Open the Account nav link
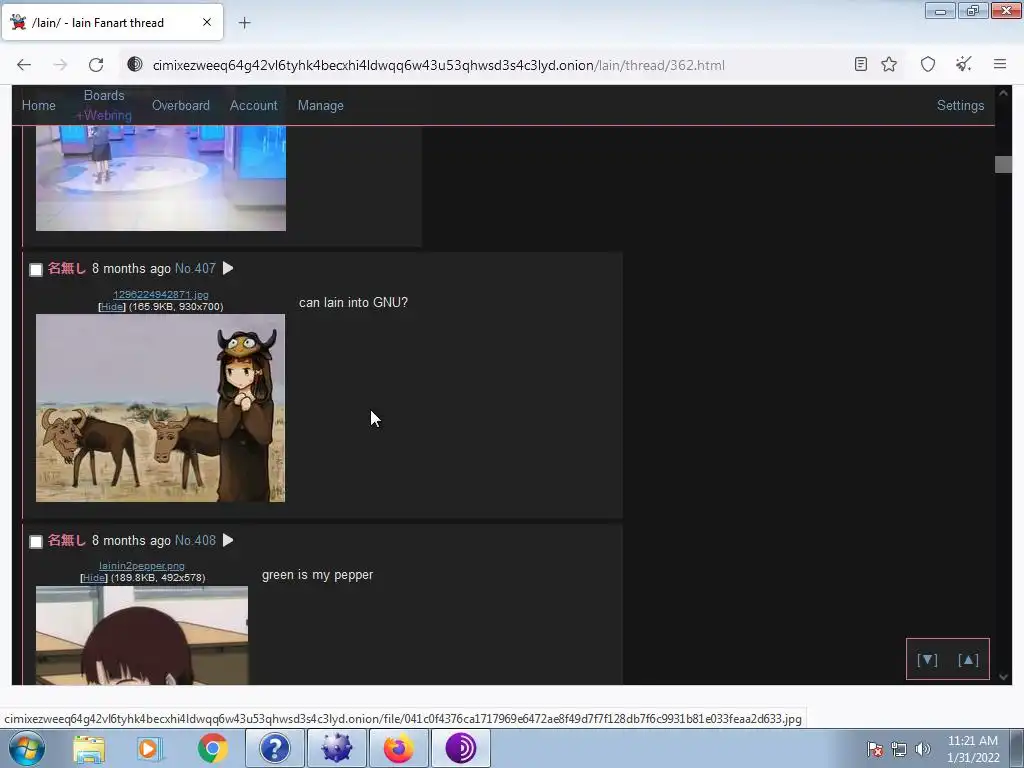 click(253, 105)
